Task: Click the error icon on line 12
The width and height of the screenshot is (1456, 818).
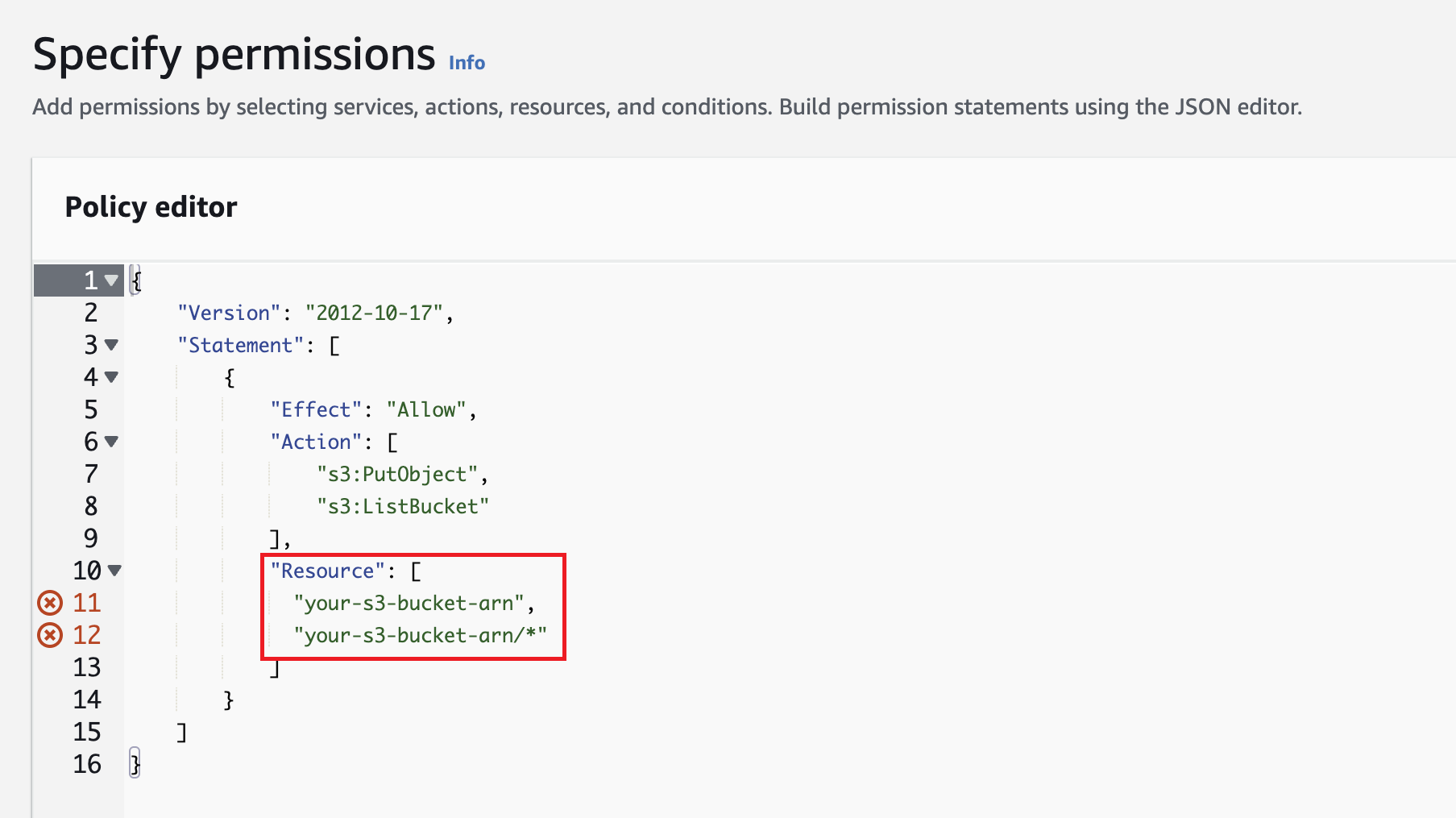Action: point(50,634)
